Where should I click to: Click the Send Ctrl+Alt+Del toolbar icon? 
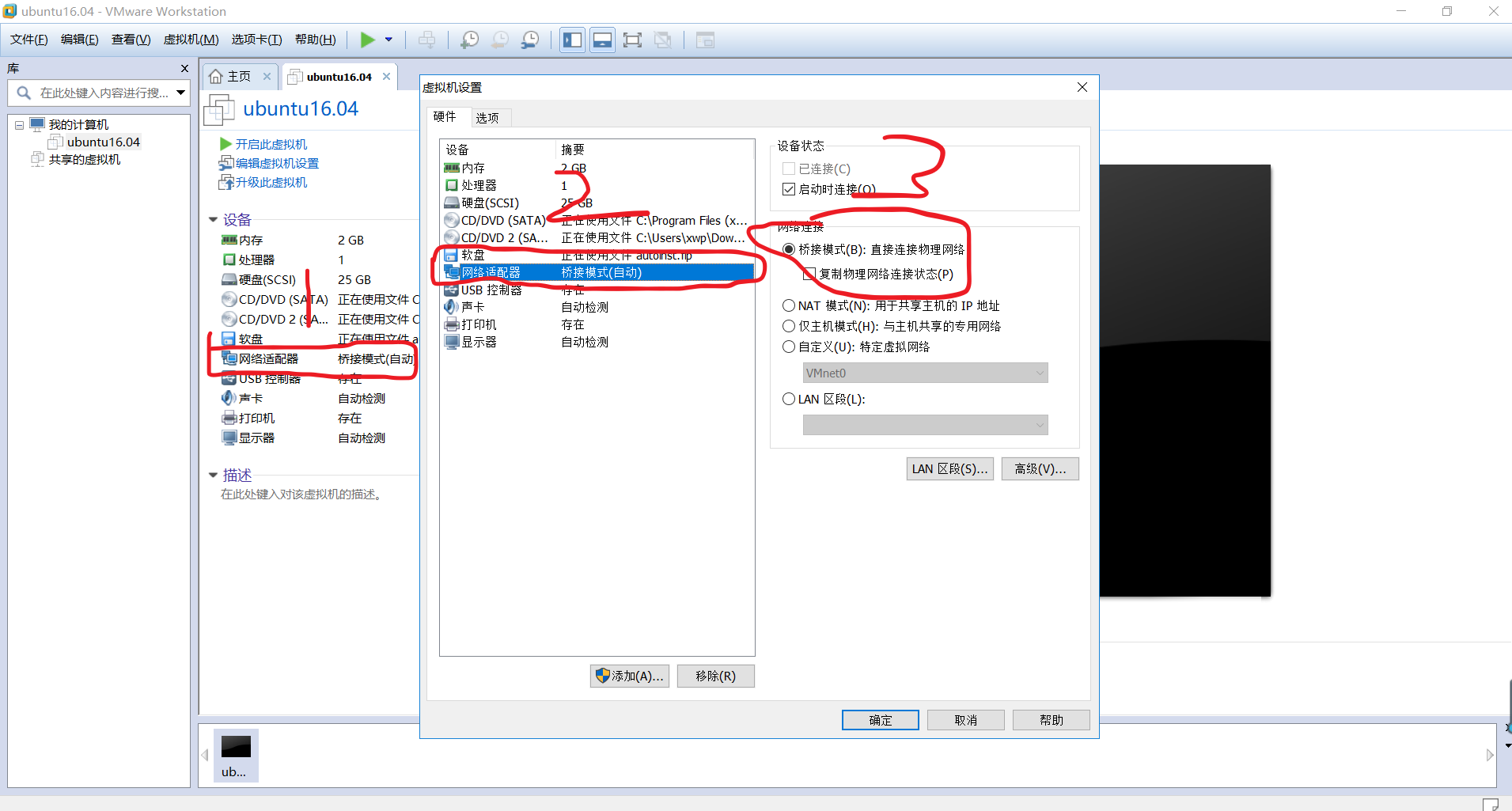click(x=426, y=40)
